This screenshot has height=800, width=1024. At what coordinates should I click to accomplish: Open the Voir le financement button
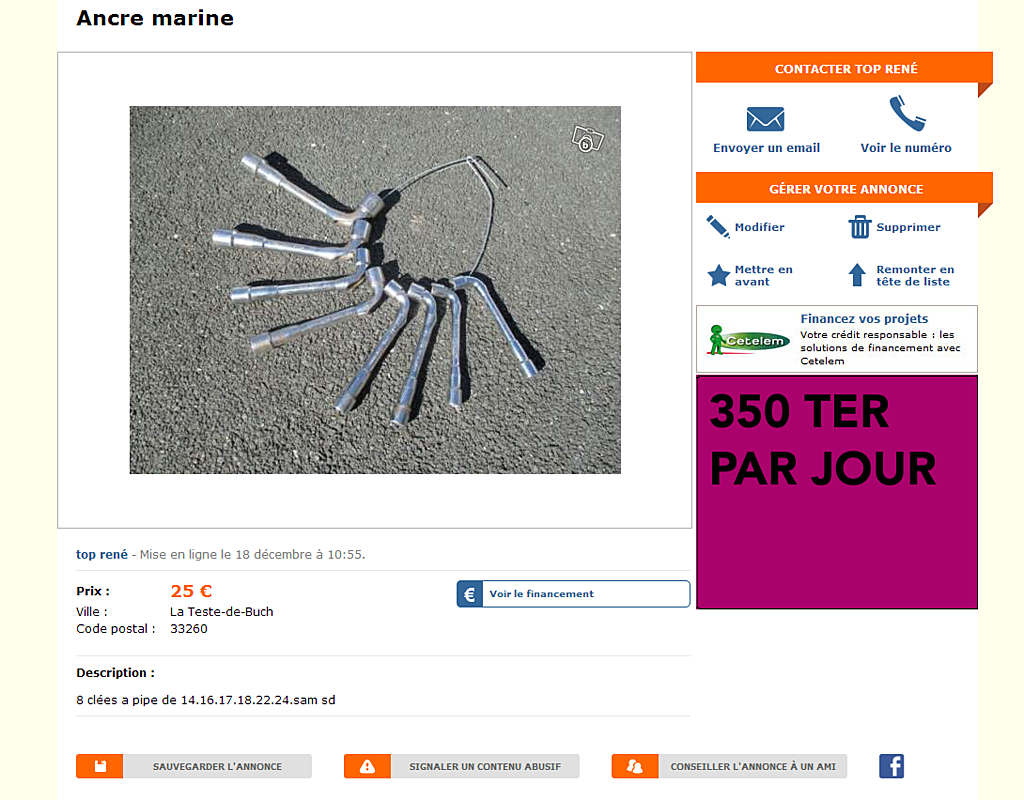(x=573, y=594)
